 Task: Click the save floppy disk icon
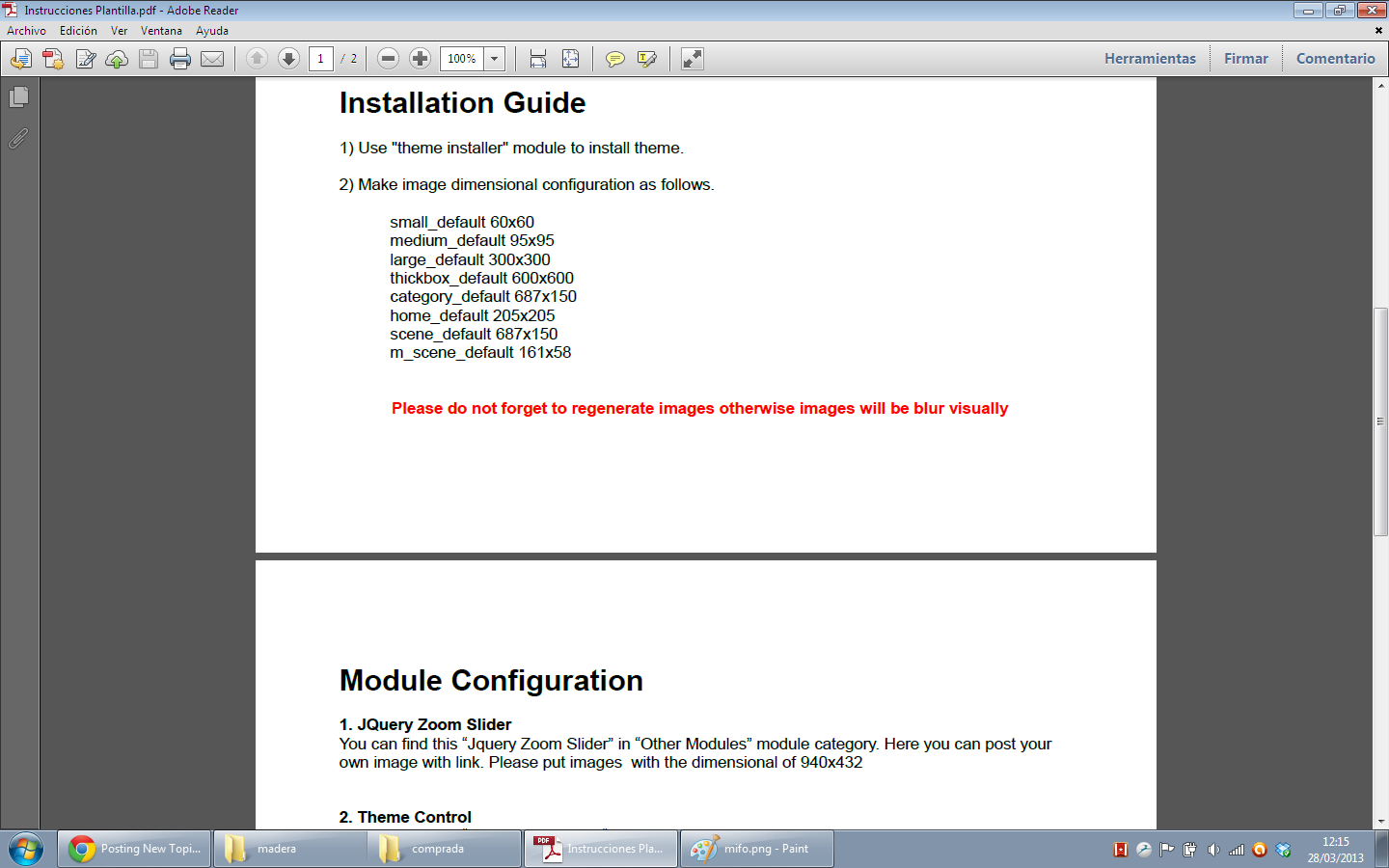(149, 59)
